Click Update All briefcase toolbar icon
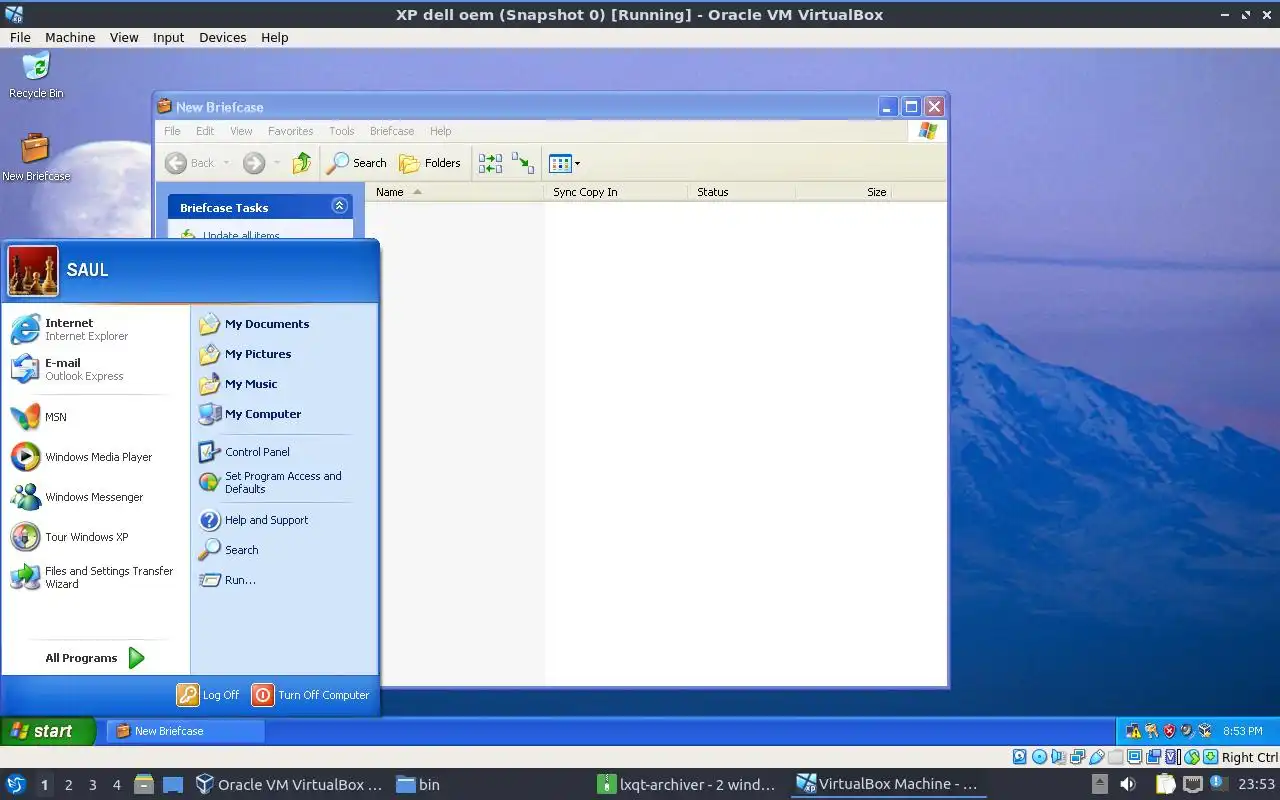1280x800 pixels. click(x=490, y=163)
